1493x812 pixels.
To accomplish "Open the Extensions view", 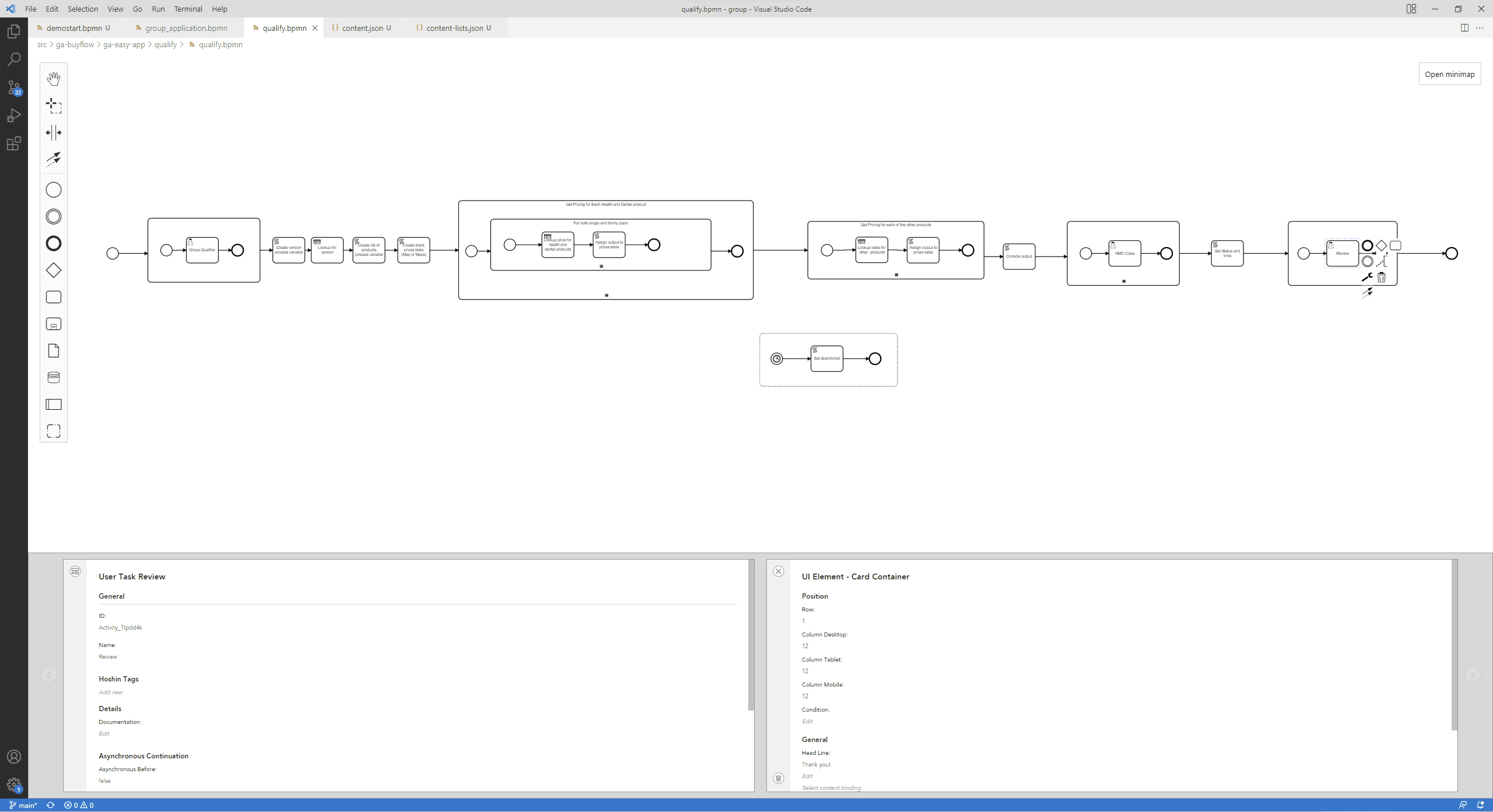I will tap(14, 143).
